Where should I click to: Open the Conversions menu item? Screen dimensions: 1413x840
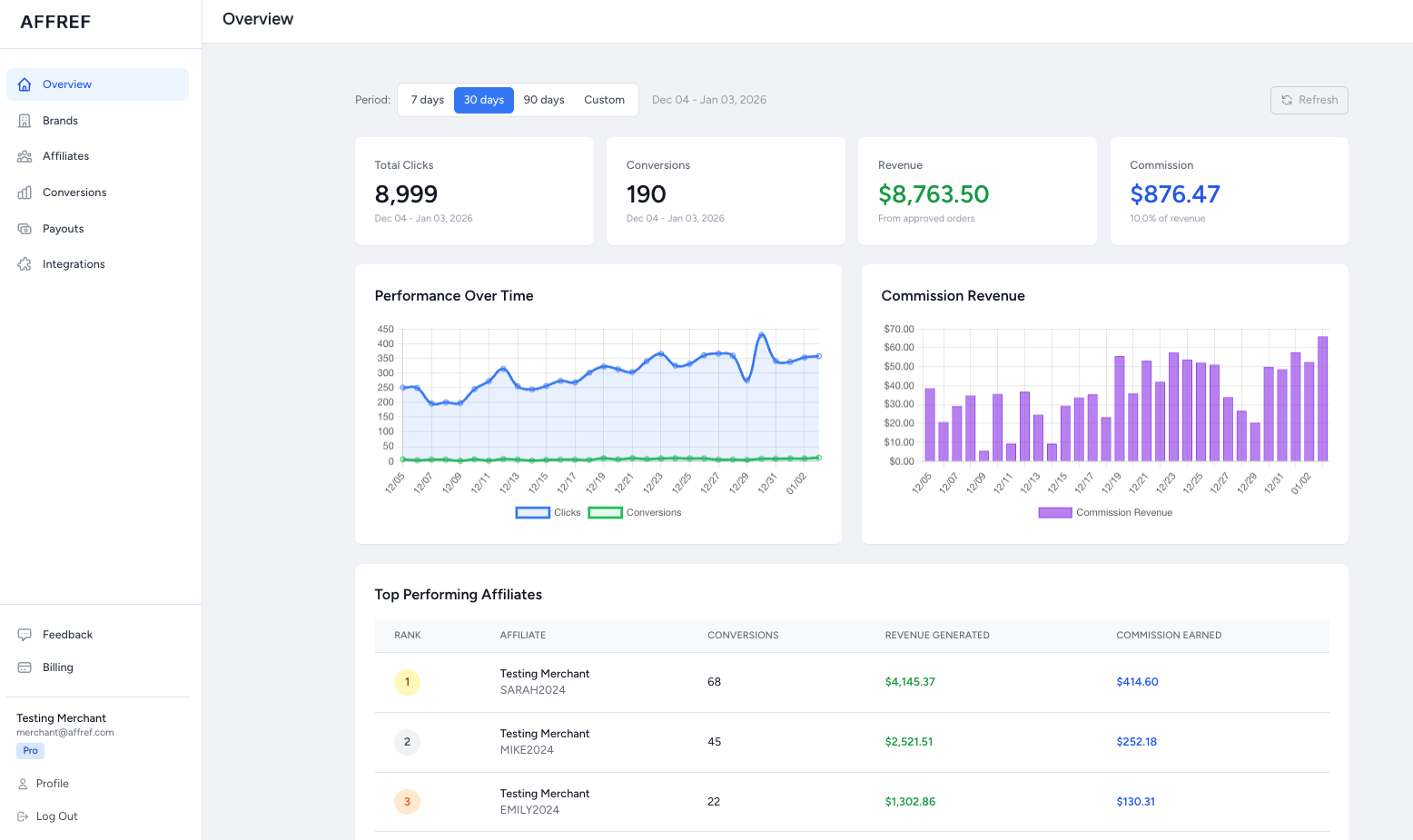pyautogui.click(x=97, y=193)
